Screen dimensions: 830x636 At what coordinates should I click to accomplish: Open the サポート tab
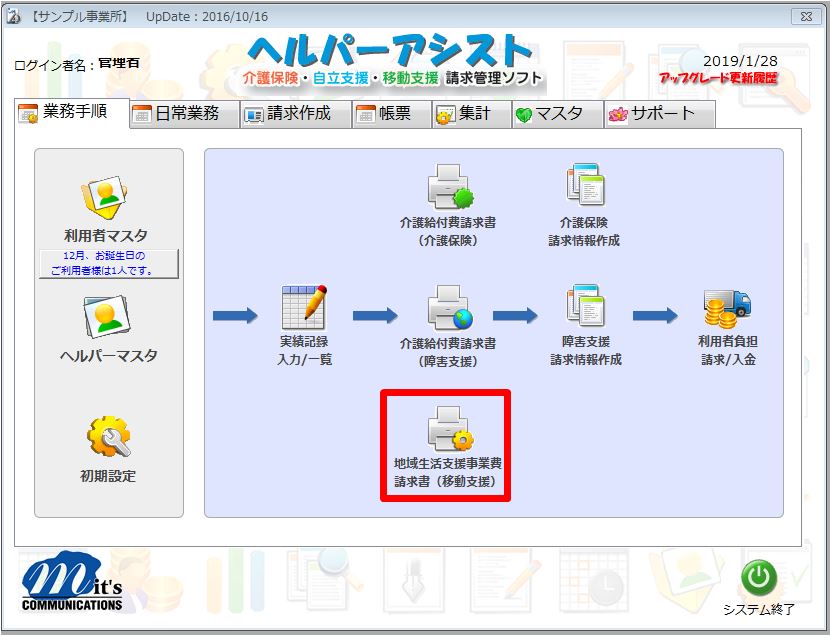click(660, 114)
